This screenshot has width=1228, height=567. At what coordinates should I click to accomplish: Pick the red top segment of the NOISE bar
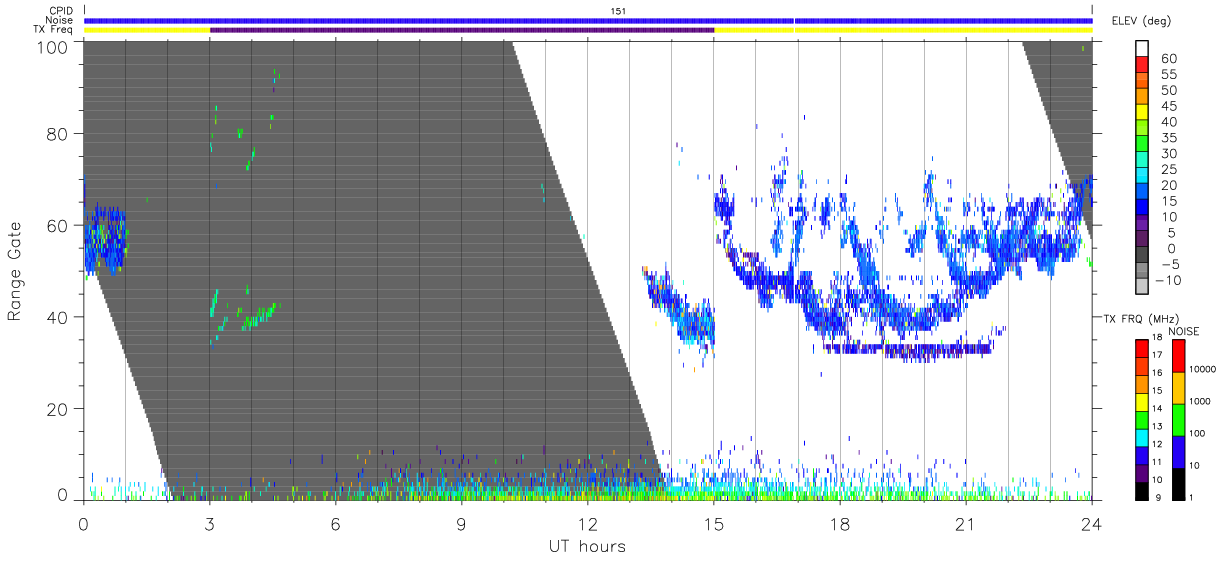[x=1178, y=355]
